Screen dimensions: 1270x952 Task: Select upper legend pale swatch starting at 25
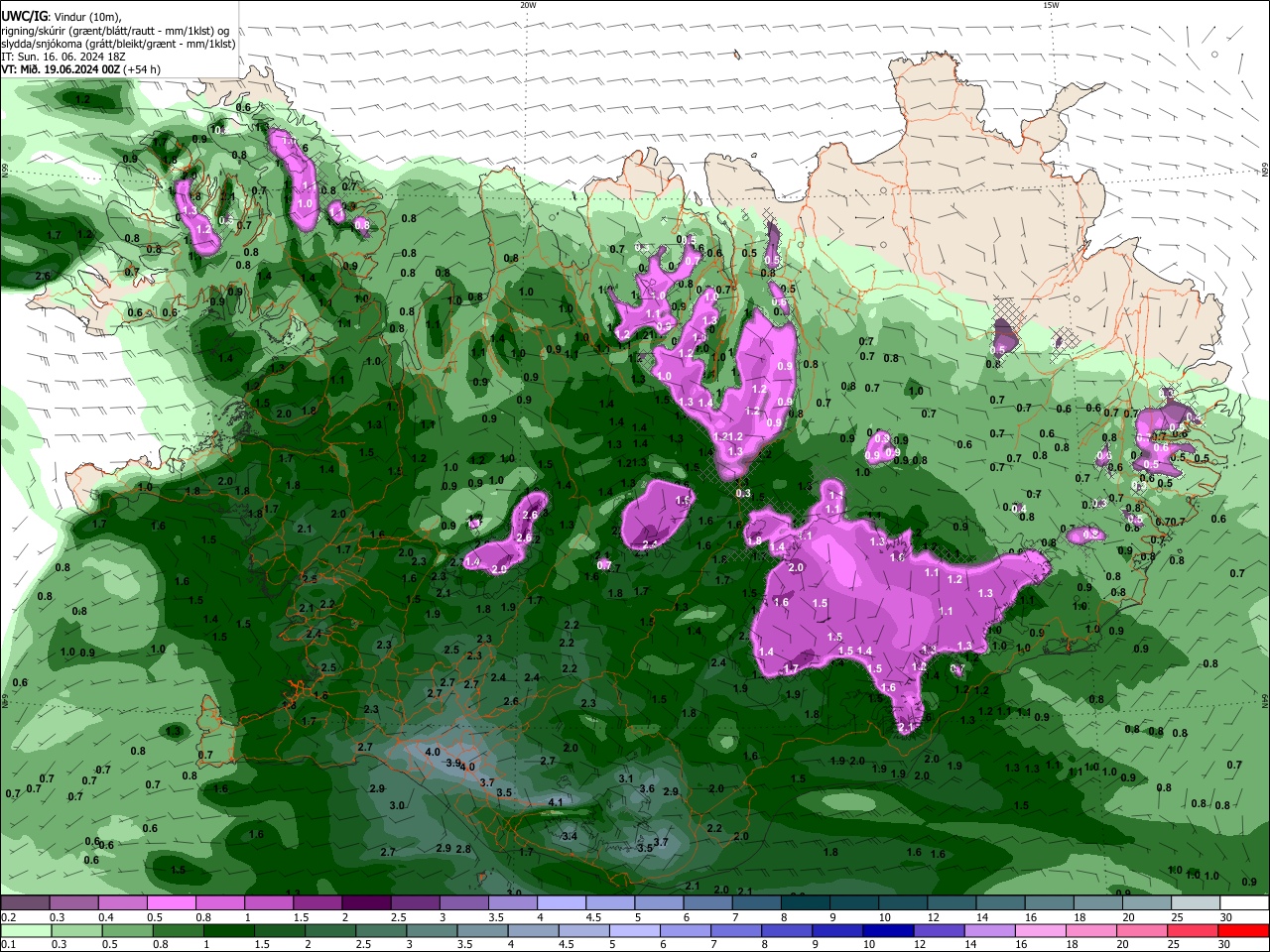point(1196,903)
